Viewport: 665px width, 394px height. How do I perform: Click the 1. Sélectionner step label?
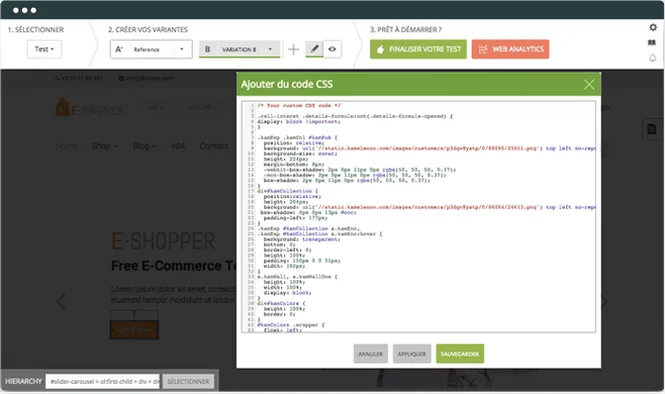(36, 30)
